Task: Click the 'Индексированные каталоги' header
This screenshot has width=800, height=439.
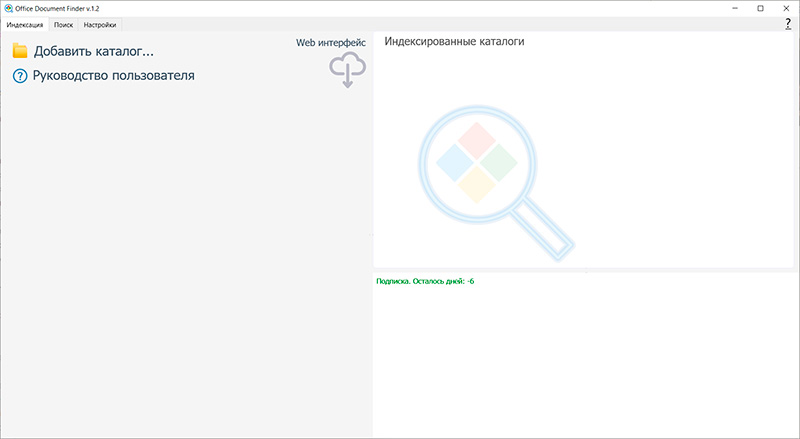Action: click(x=454, y=42)
